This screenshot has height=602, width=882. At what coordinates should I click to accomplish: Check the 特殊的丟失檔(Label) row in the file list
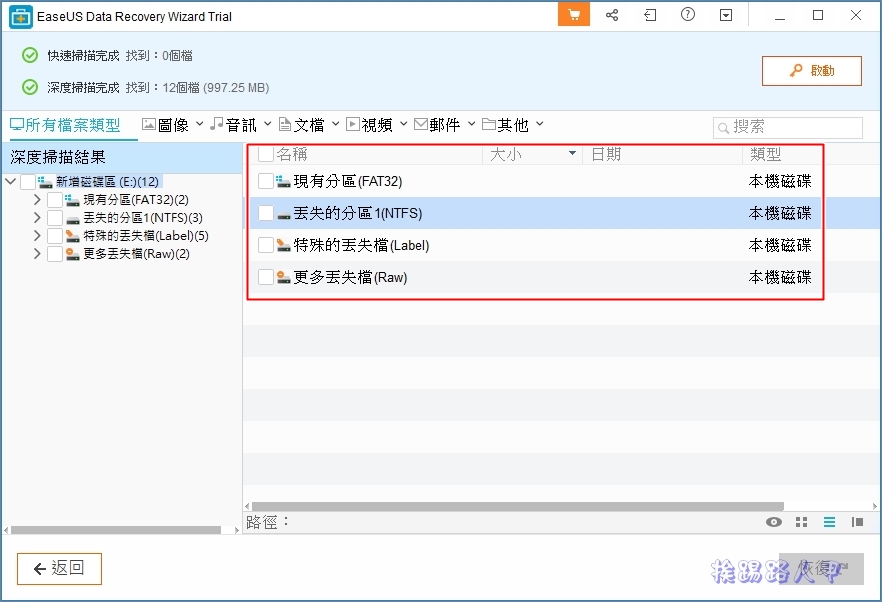(x=266, y=245)
